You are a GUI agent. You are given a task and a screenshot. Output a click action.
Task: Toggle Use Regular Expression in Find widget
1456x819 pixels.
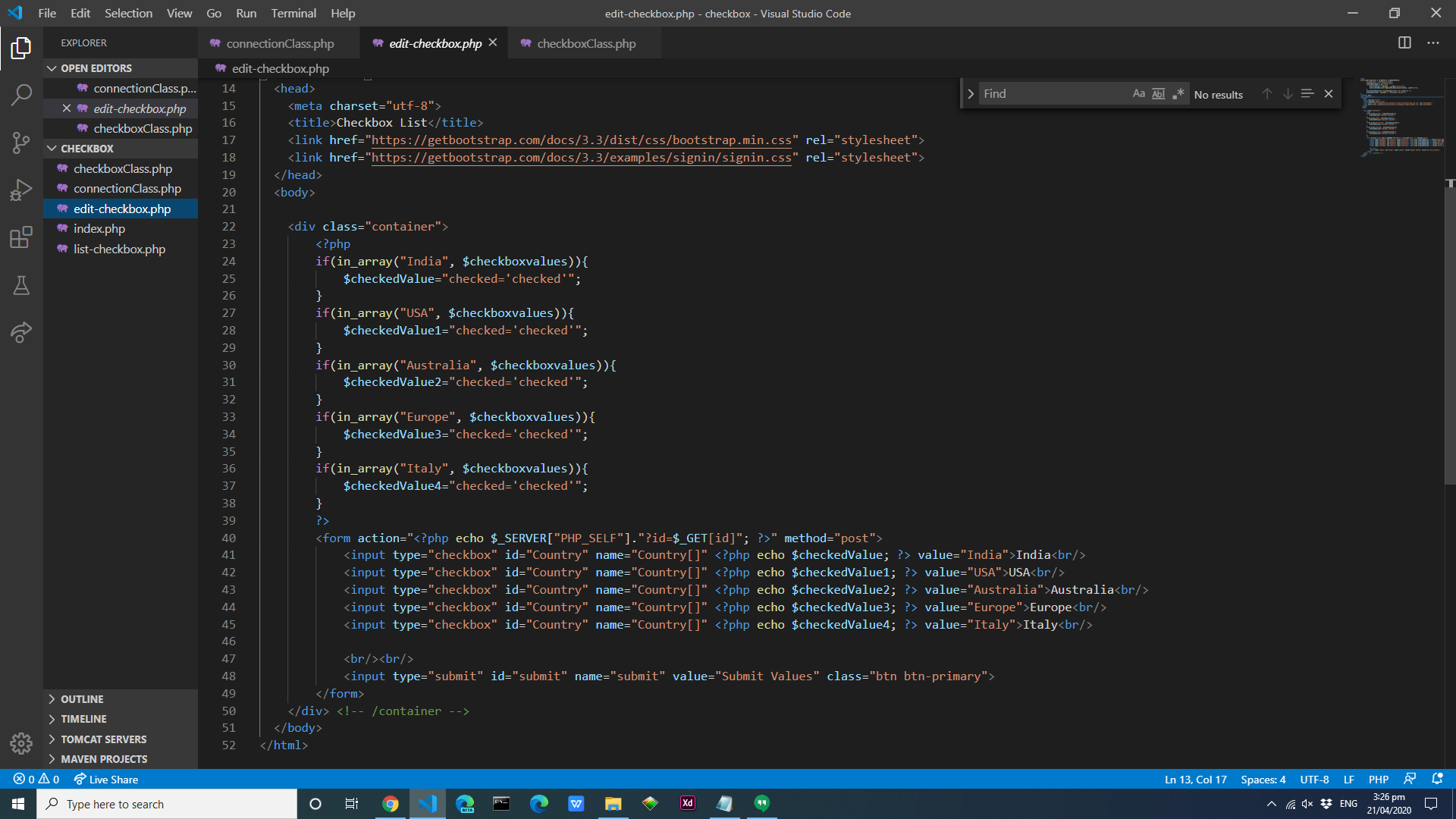[x=1178, y=93]
